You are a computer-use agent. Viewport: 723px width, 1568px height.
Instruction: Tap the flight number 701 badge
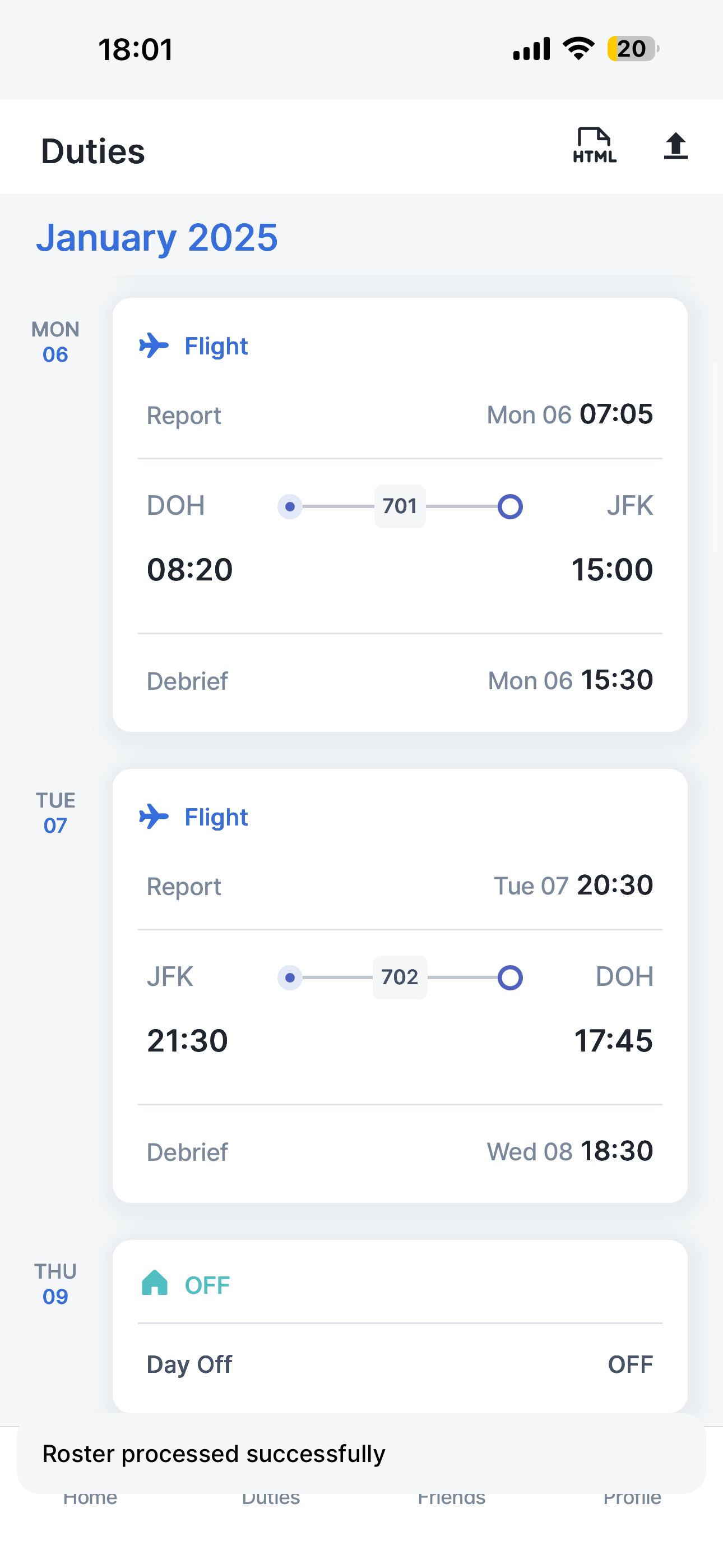click(400, 506)
